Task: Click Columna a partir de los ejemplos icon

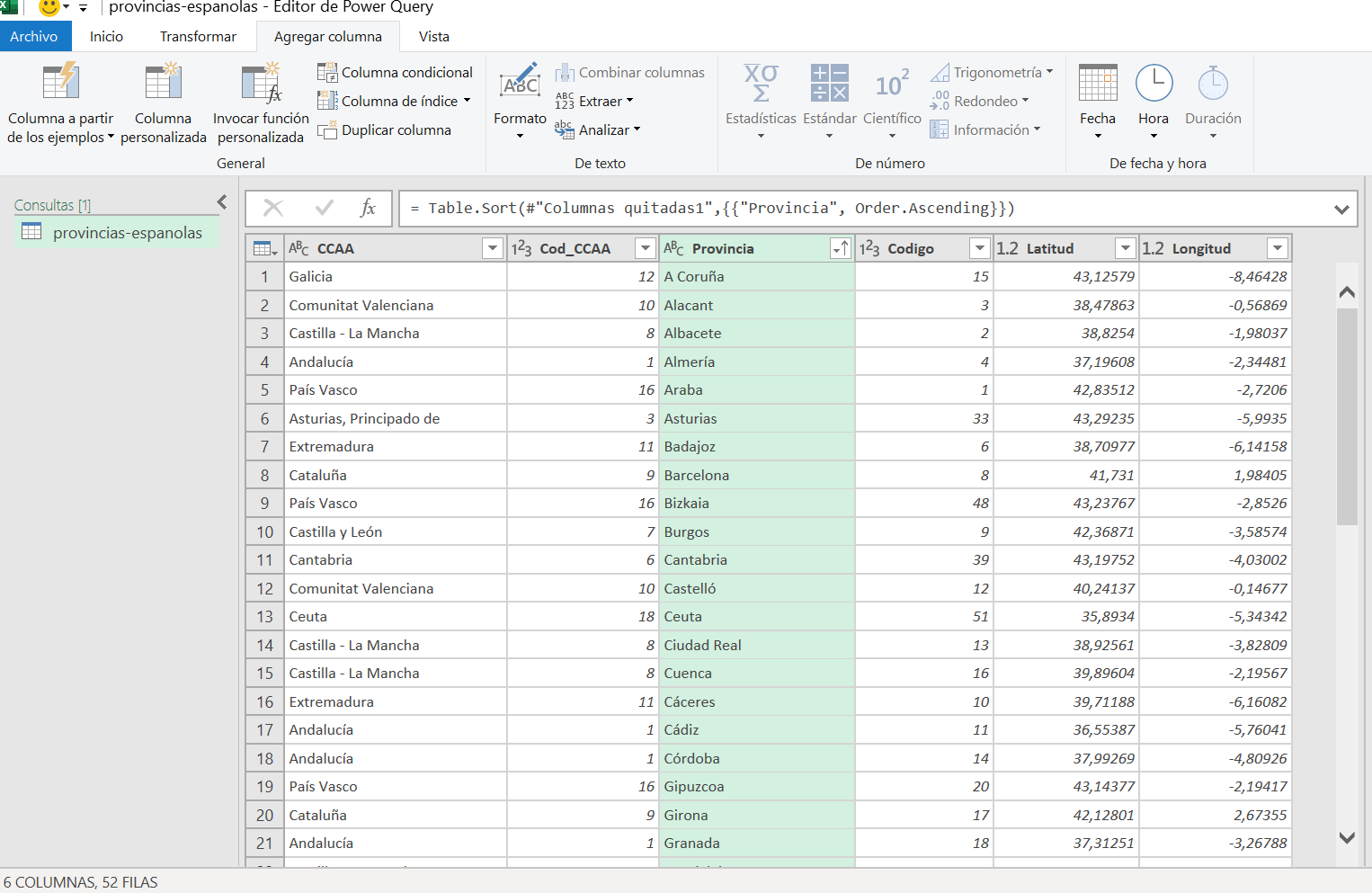Action: click(x=60, y=82)
